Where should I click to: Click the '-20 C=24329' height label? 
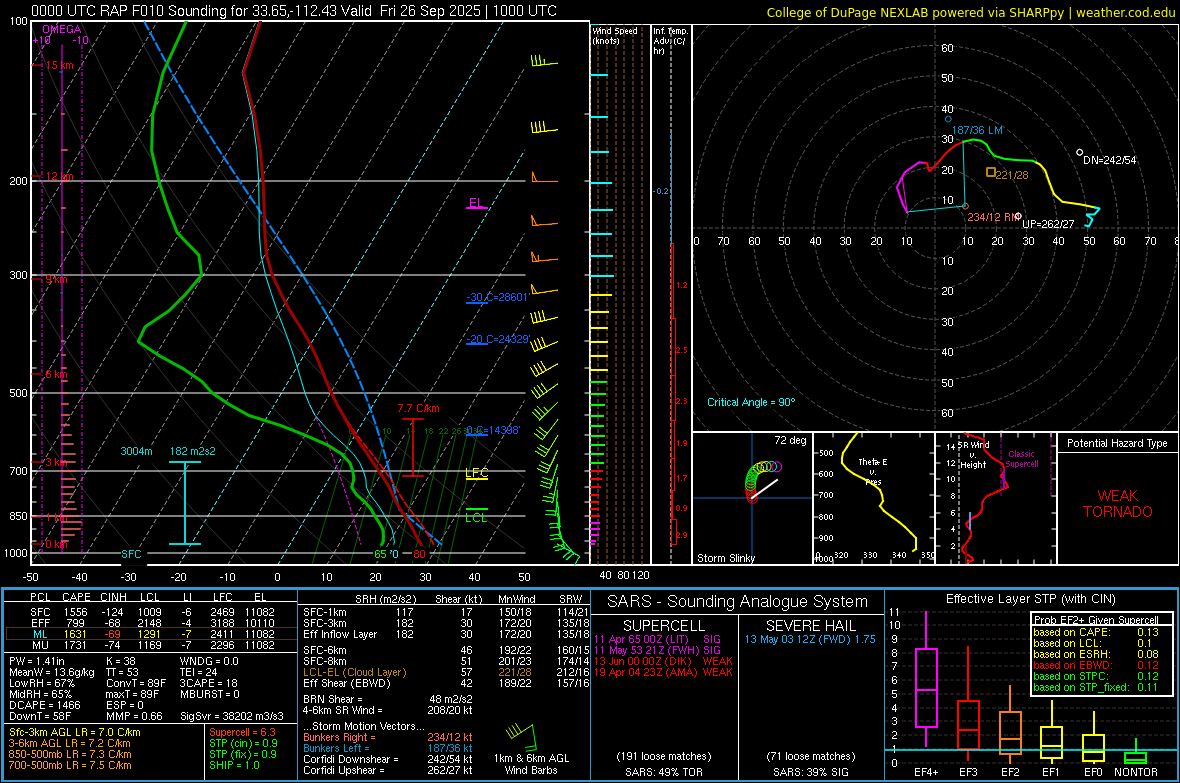(x=498, y=340)
